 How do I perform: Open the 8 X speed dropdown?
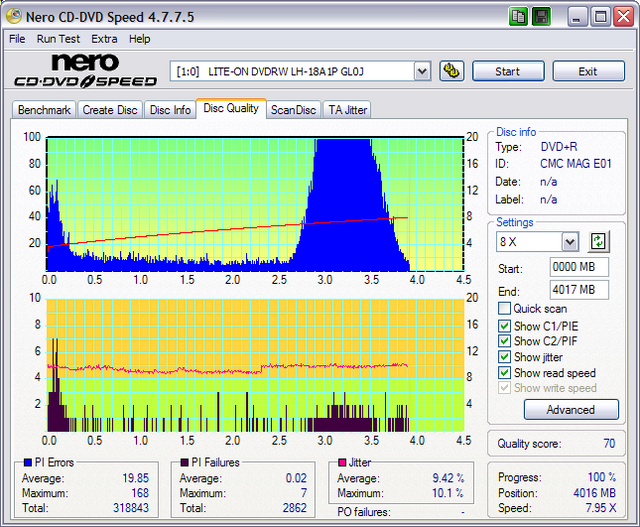[570, 242]
